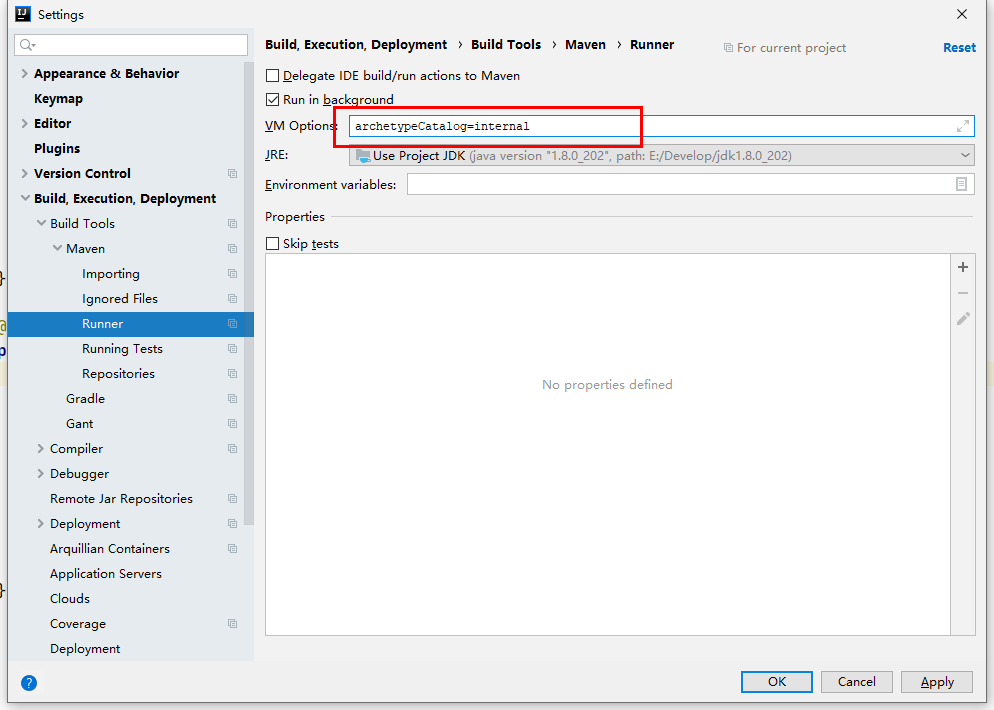Uncheck Run in background
The image size is (994, 710).
273,100
